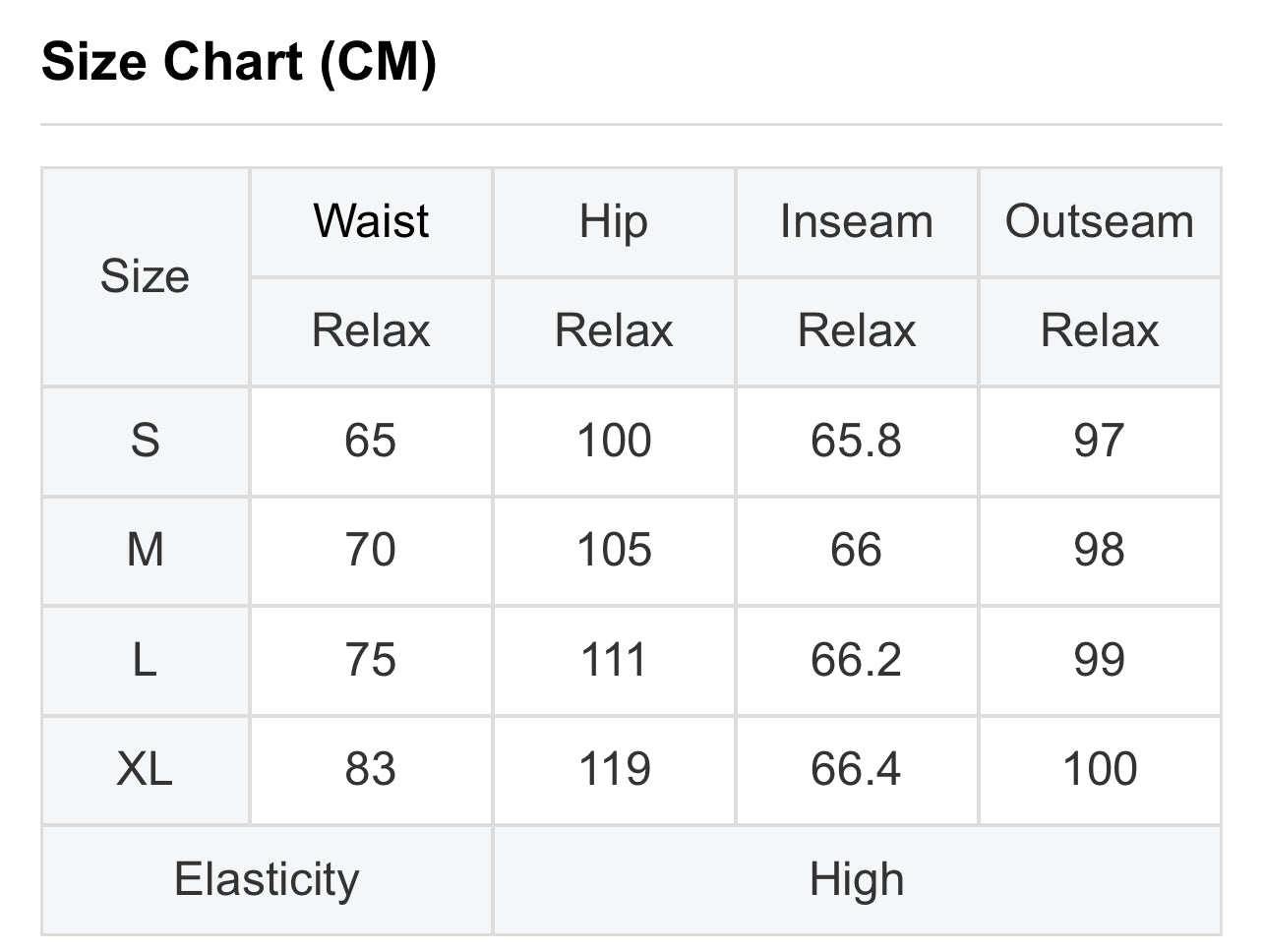
Task: Select outseam value 100 for size XL
Action: pos(1099,769)
